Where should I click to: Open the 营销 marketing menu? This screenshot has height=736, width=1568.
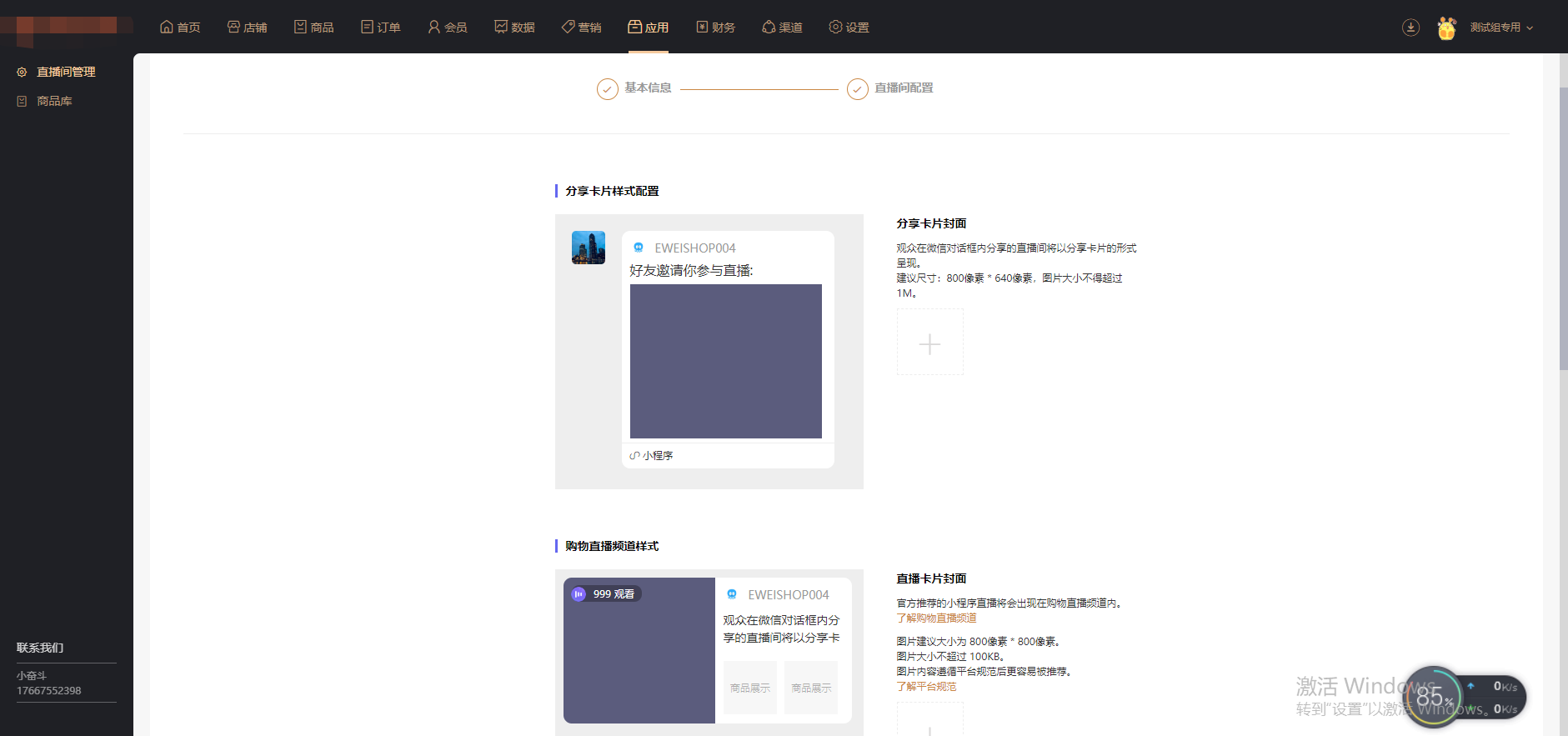[x=581, y=28]
